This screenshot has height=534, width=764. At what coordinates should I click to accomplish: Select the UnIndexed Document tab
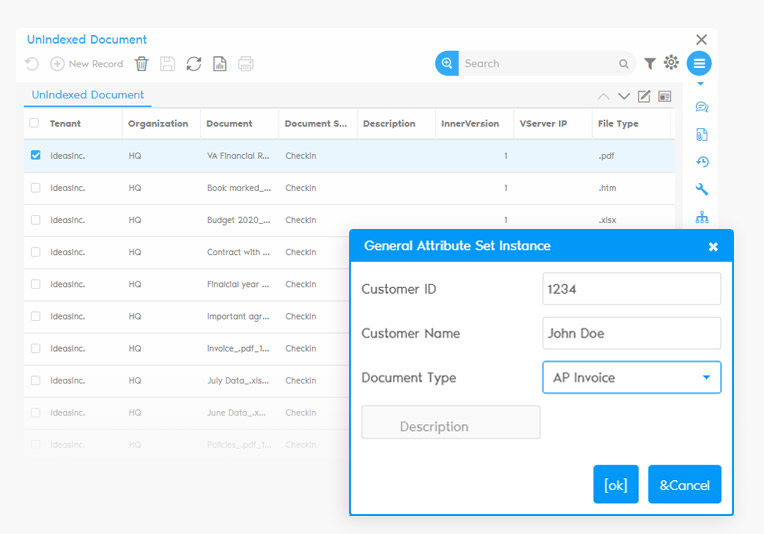(88, 95)
